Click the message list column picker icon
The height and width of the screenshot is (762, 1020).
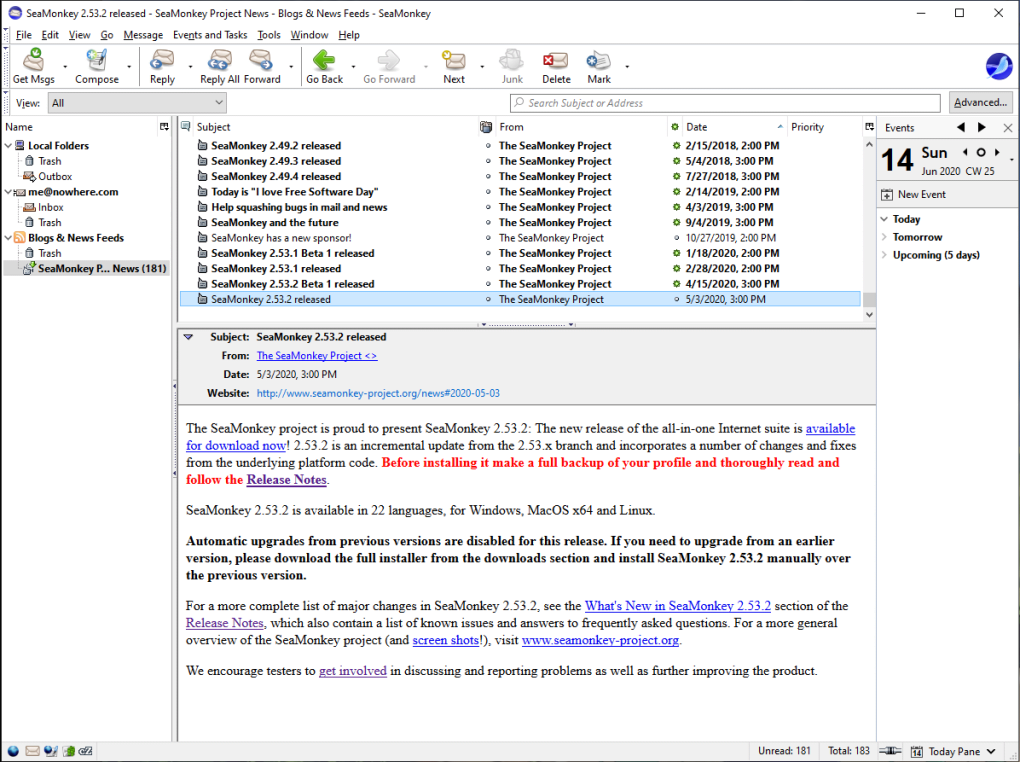click(869, 127)
